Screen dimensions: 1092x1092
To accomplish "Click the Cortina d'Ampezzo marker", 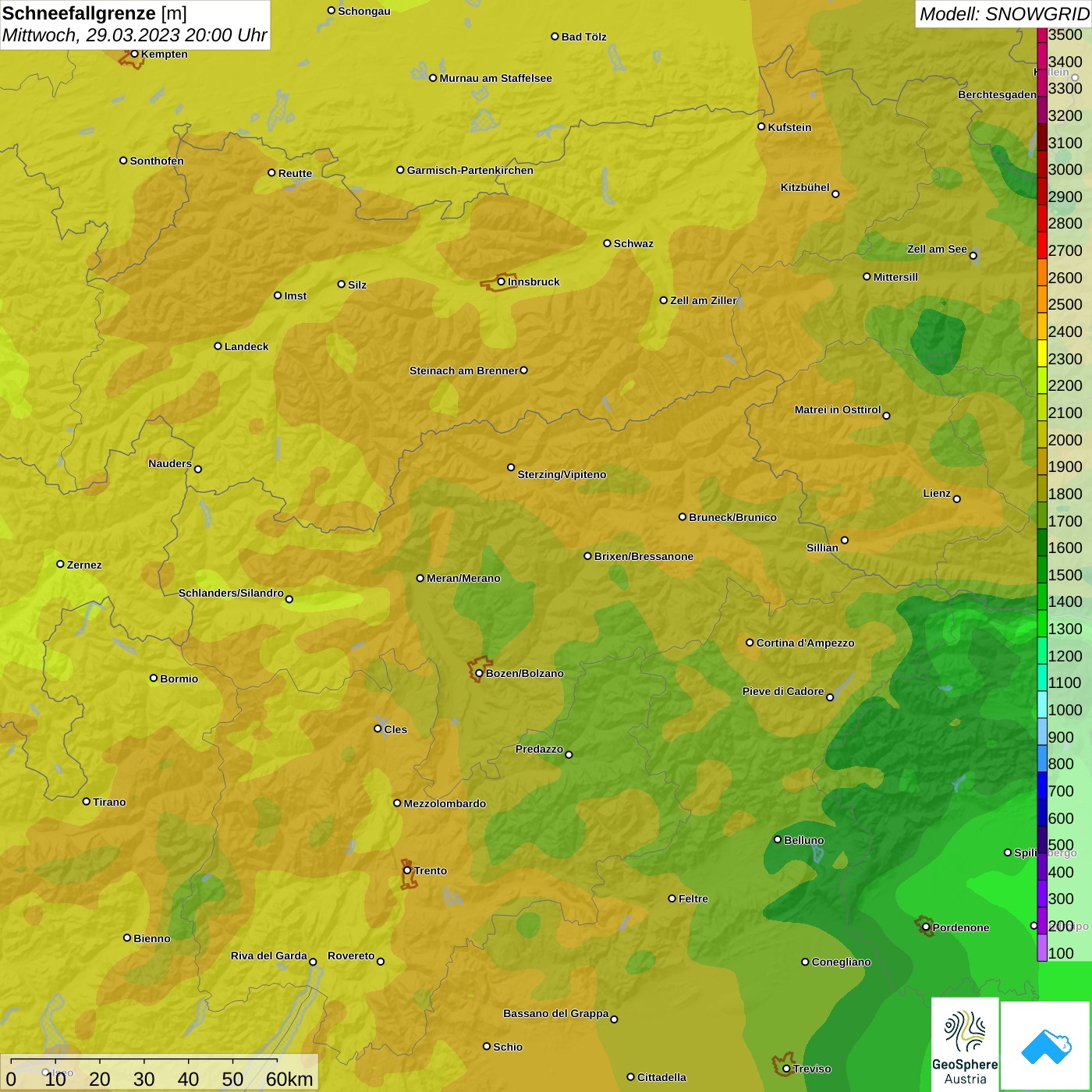I will [x=750, y=643].
